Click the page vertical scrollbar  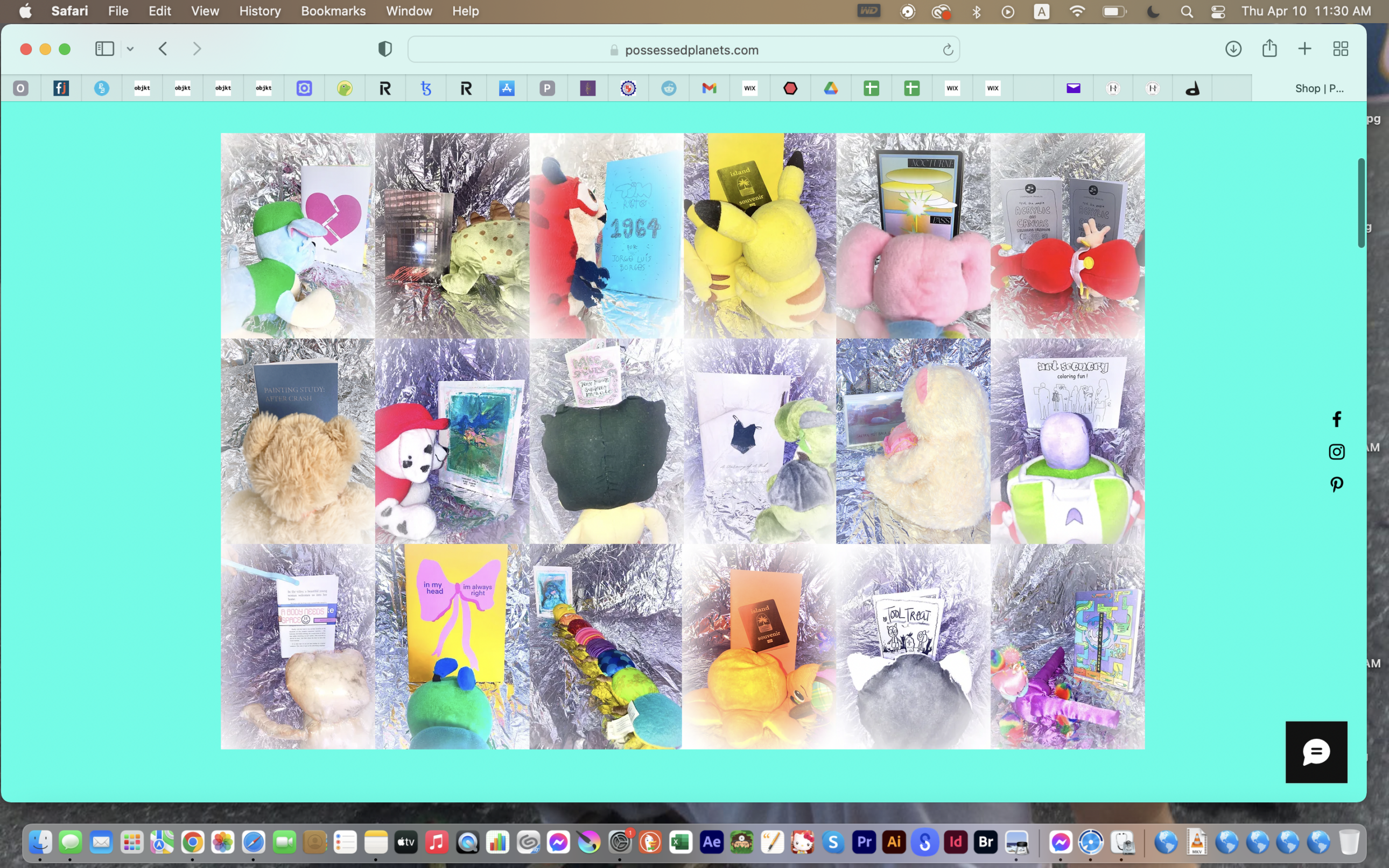[x=1361, y=202]
